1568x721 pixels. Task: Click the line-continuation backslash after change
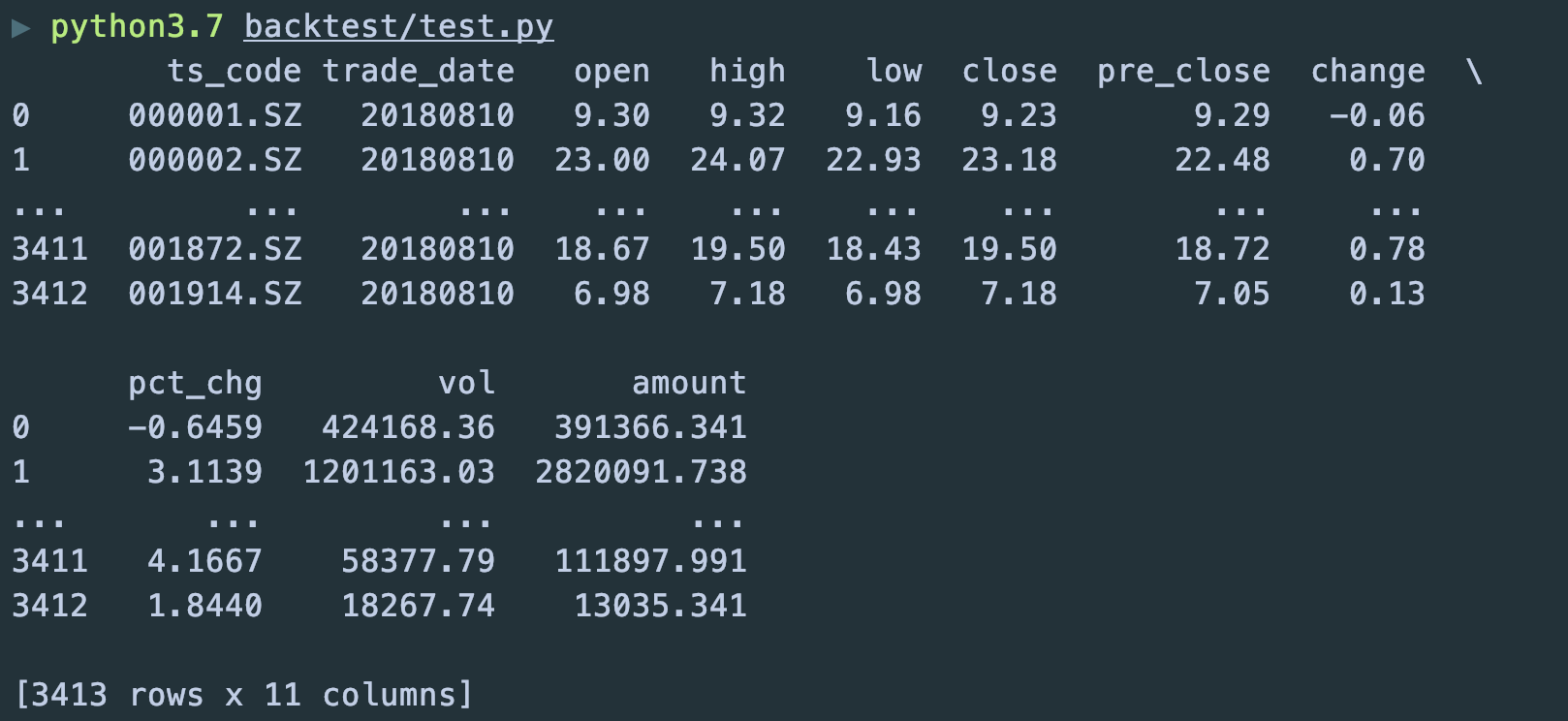tap(1474, 71)
